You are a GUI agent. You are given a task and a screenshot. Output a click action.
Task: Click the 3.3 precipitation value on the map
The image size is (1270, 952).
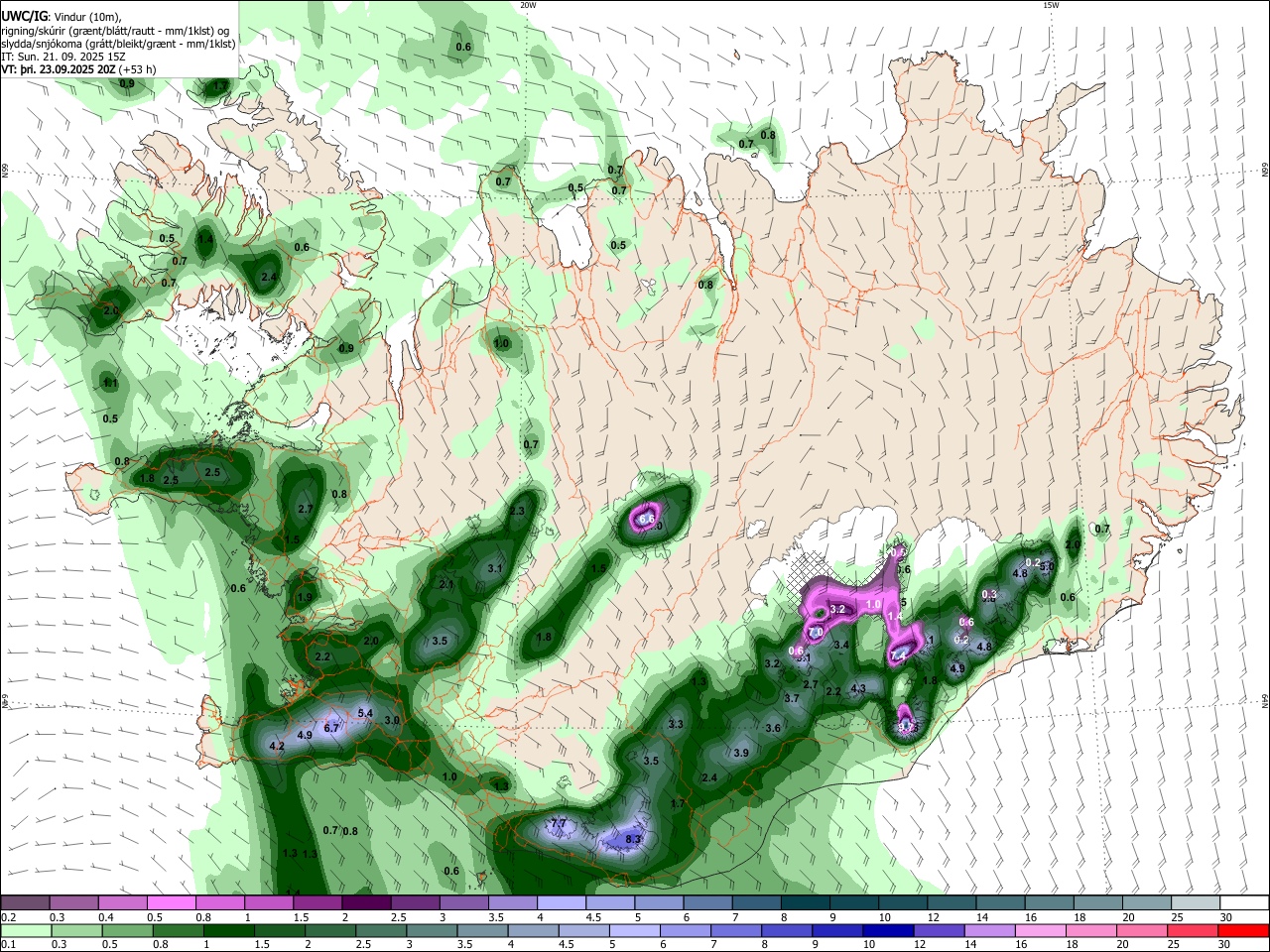[x=676, y=725]
